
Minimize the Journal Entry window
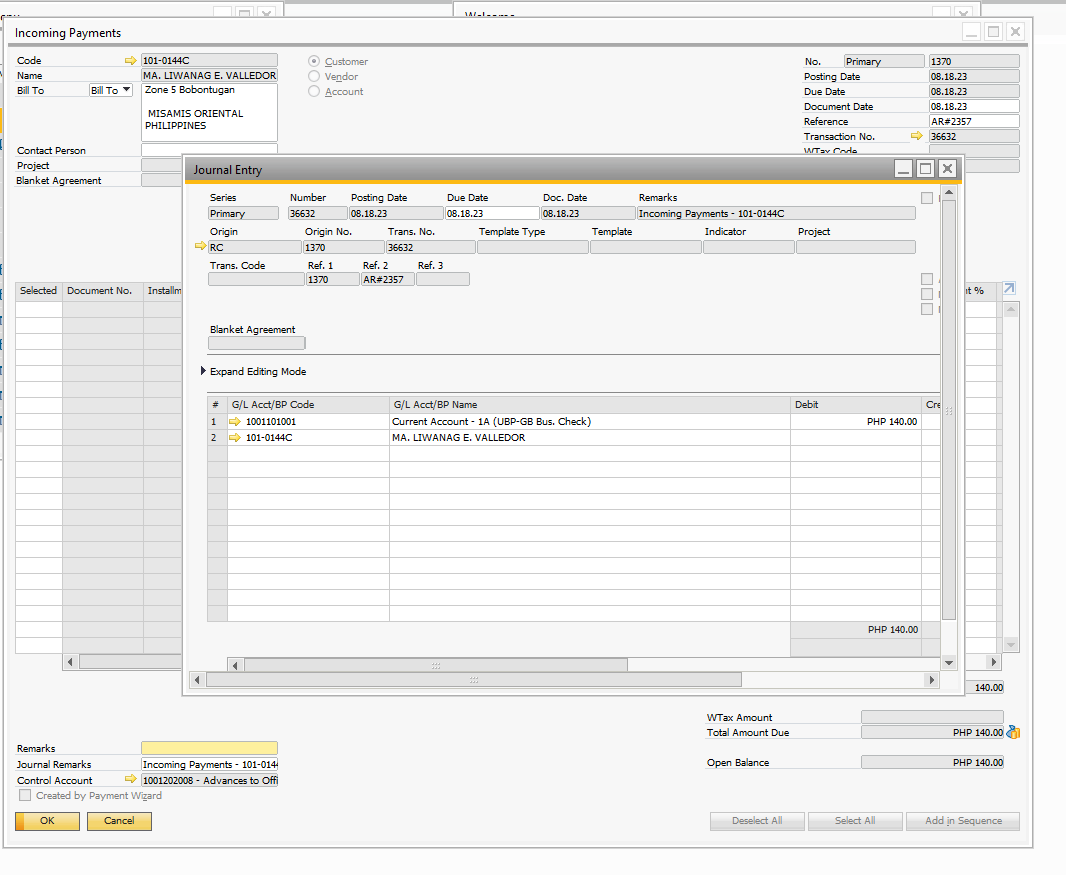903,169
